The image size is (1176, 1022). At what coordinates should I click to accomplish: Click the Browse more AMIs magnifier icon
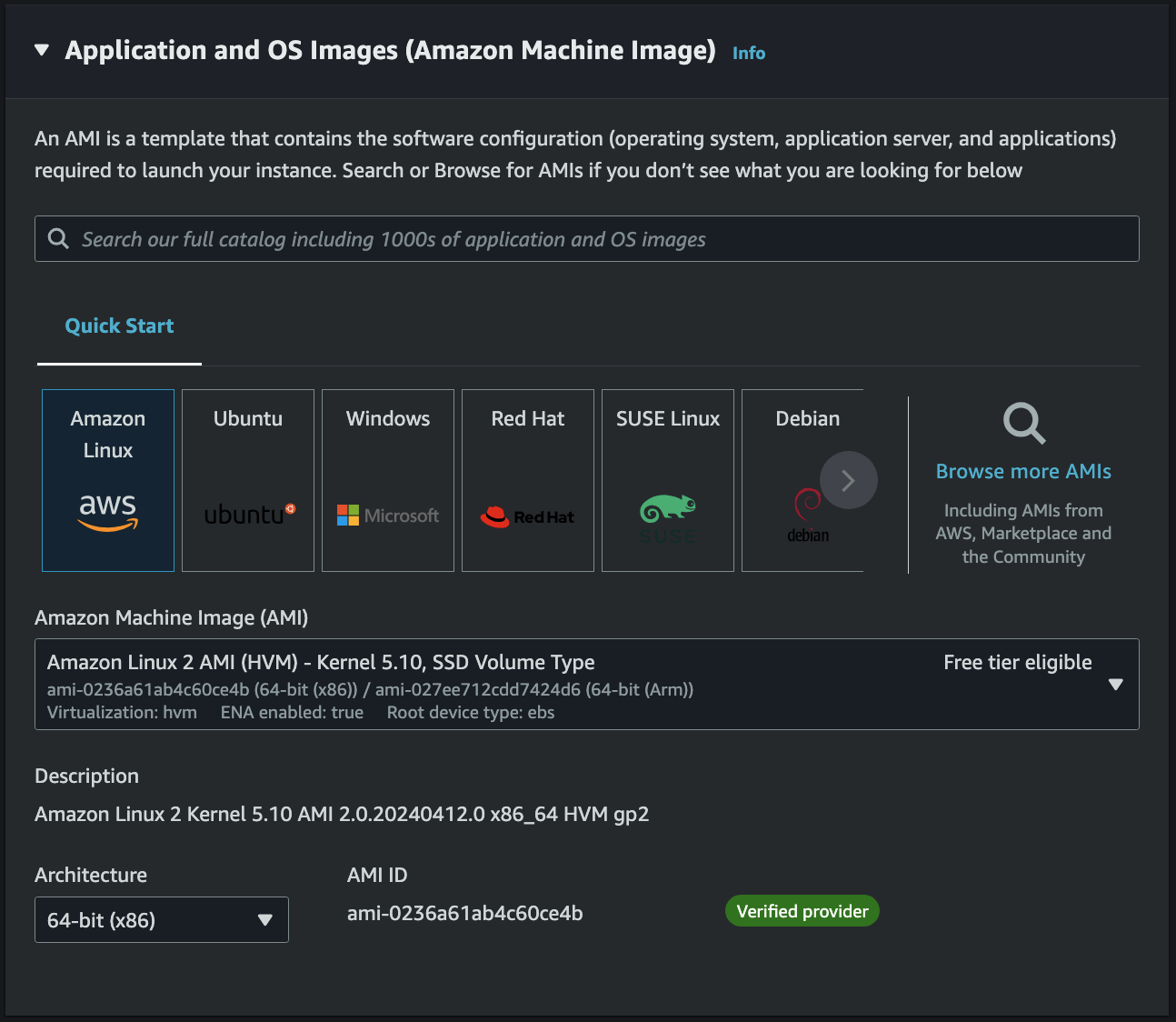click(x=1023, y=424)
